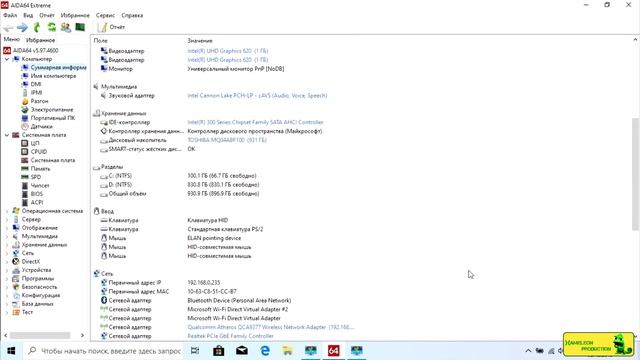Click the ACPI icon in tree
Viewport: 640px width, 360px height.
tap(25, 202)
